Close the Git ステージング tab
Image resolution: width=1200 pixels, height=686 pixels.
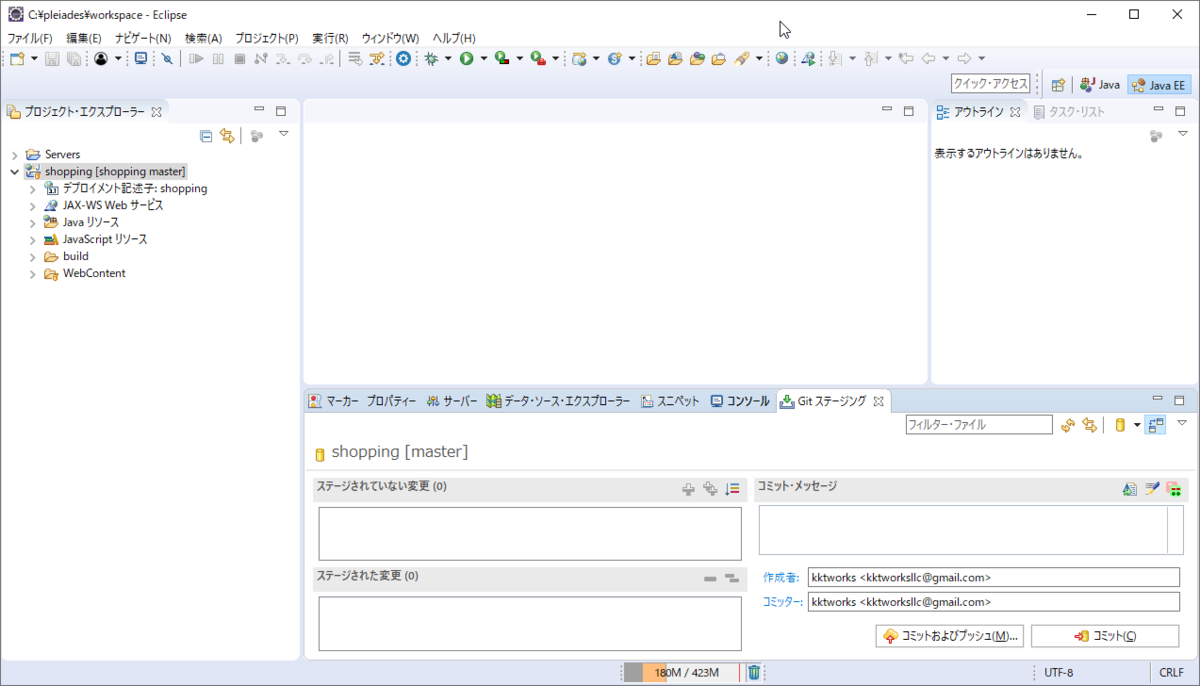879,401
